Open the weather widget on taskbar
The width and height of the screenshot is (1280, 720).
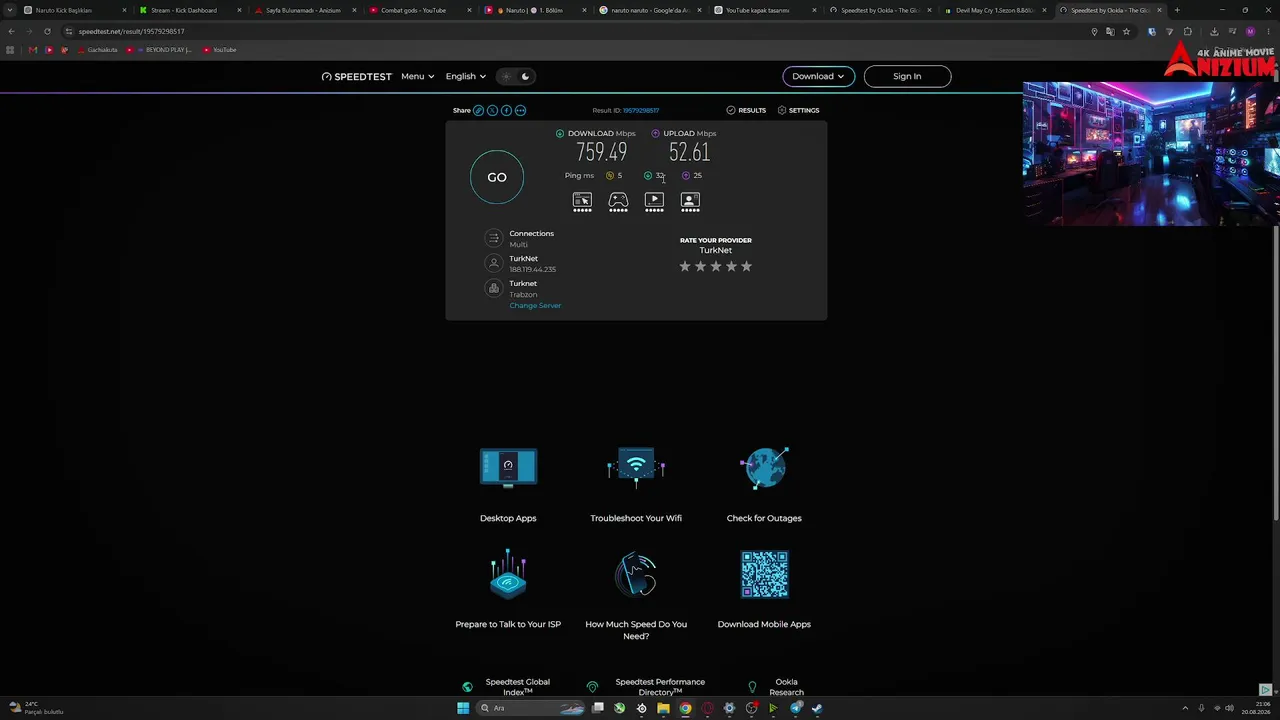pyautogui.click(x=36, y=708)
